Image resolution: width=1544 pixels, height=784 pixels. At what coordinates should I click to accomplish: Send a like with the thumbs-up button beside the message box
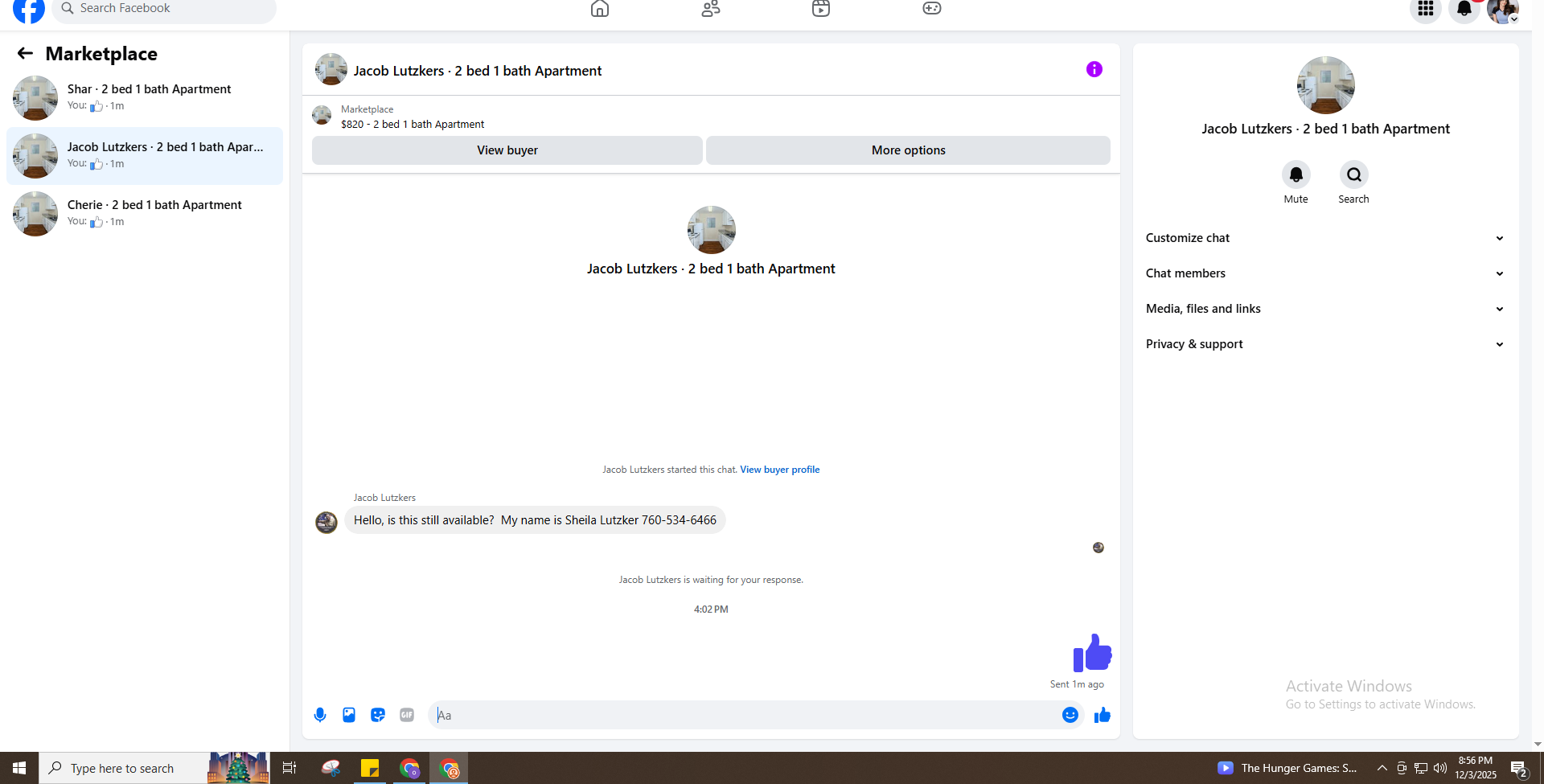coord(1103,715)
